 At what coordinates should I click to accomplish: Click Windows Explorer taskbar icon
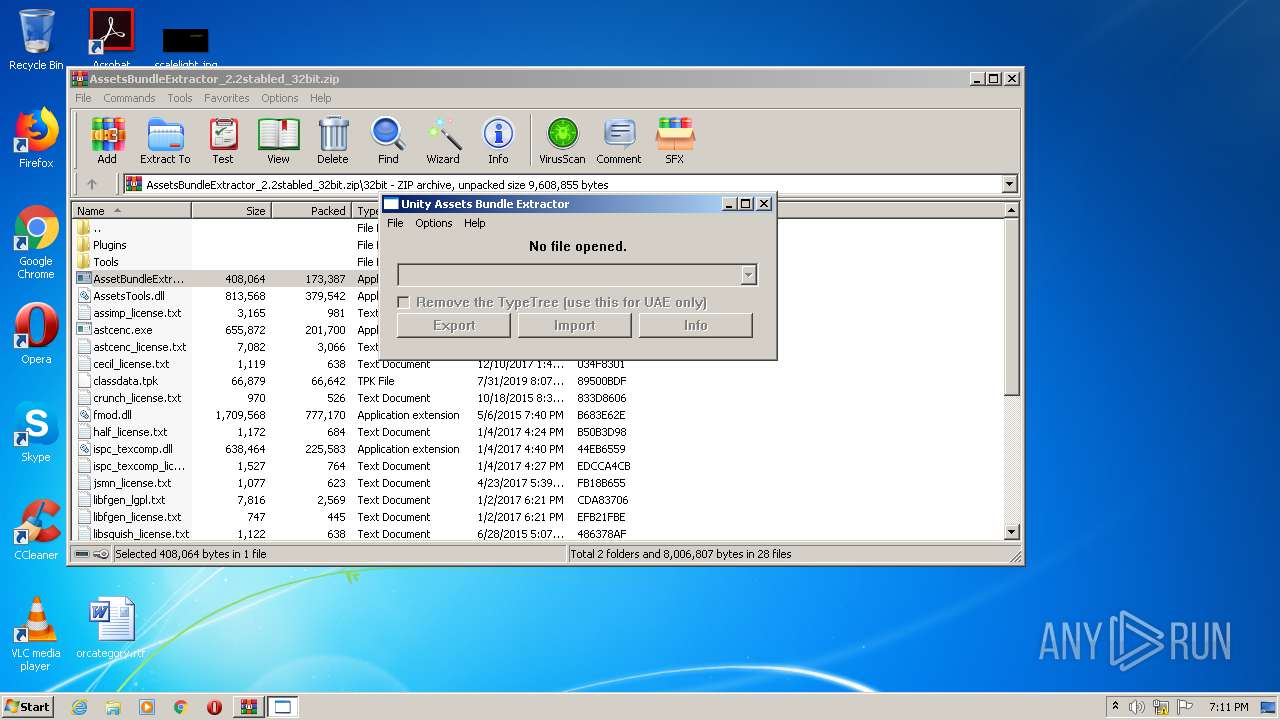(113, 707)
